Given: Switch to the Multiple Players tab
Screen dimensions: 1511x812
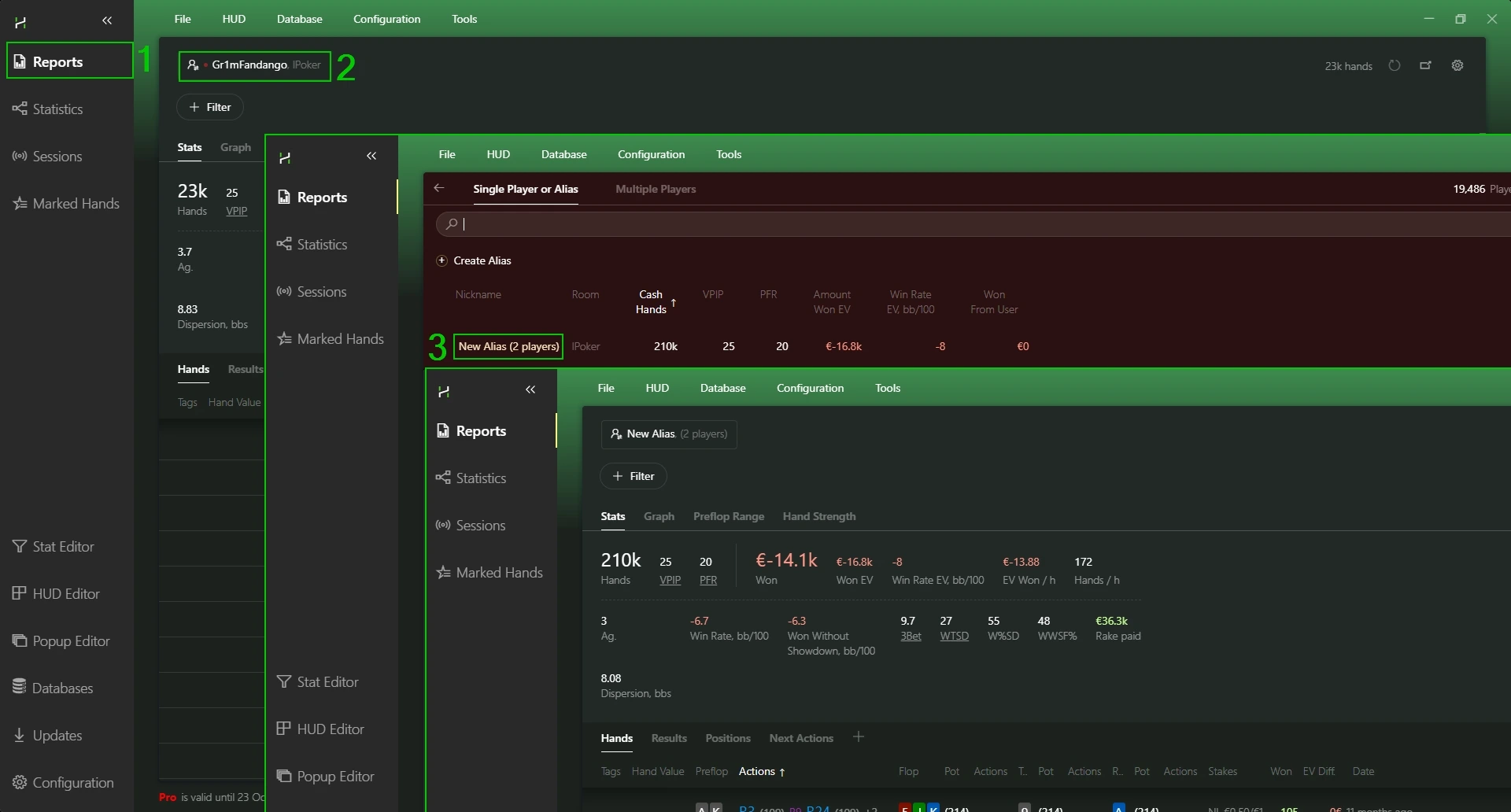Looking at the screenshot, I should [x=655, y=189].
